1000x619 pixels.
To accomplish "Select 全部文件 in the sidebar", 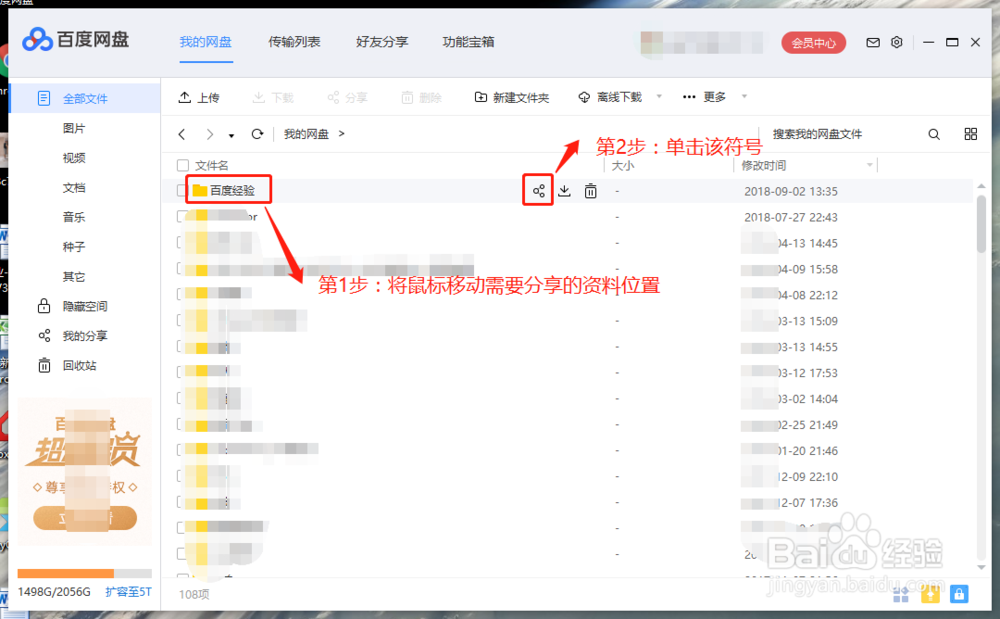I will point(85,98).
